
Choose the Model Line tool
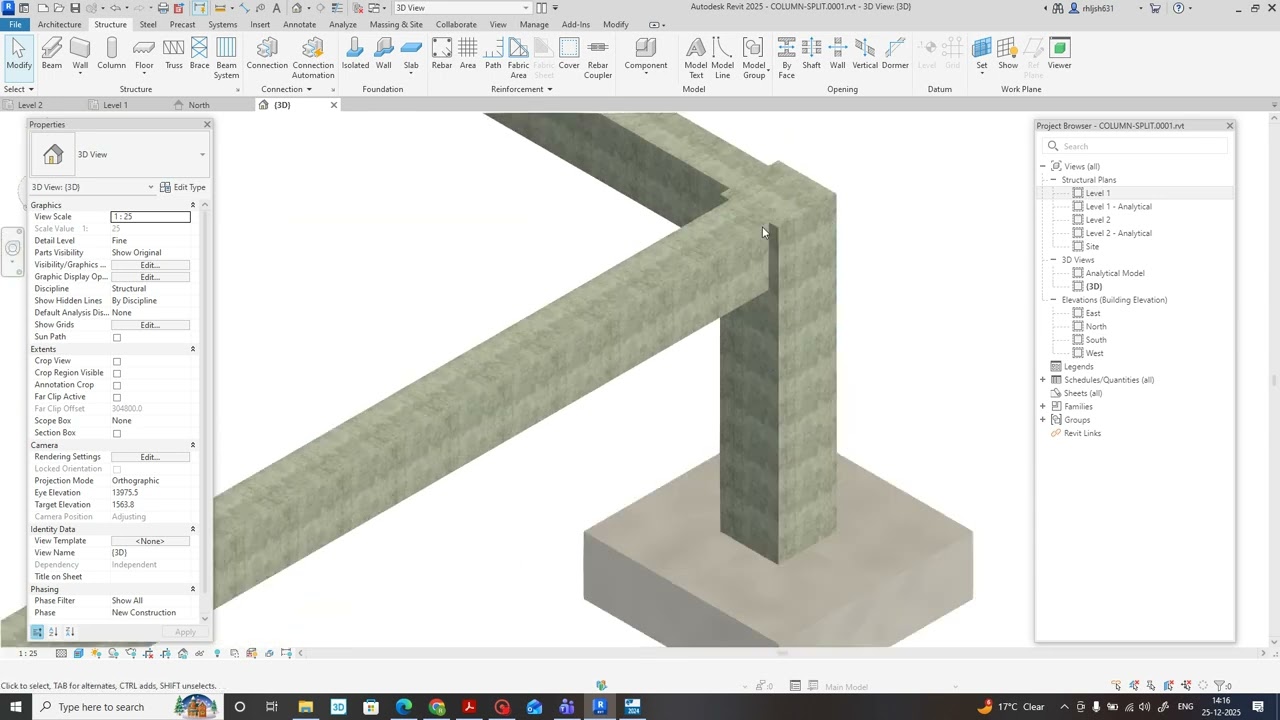tap(722, 58)
